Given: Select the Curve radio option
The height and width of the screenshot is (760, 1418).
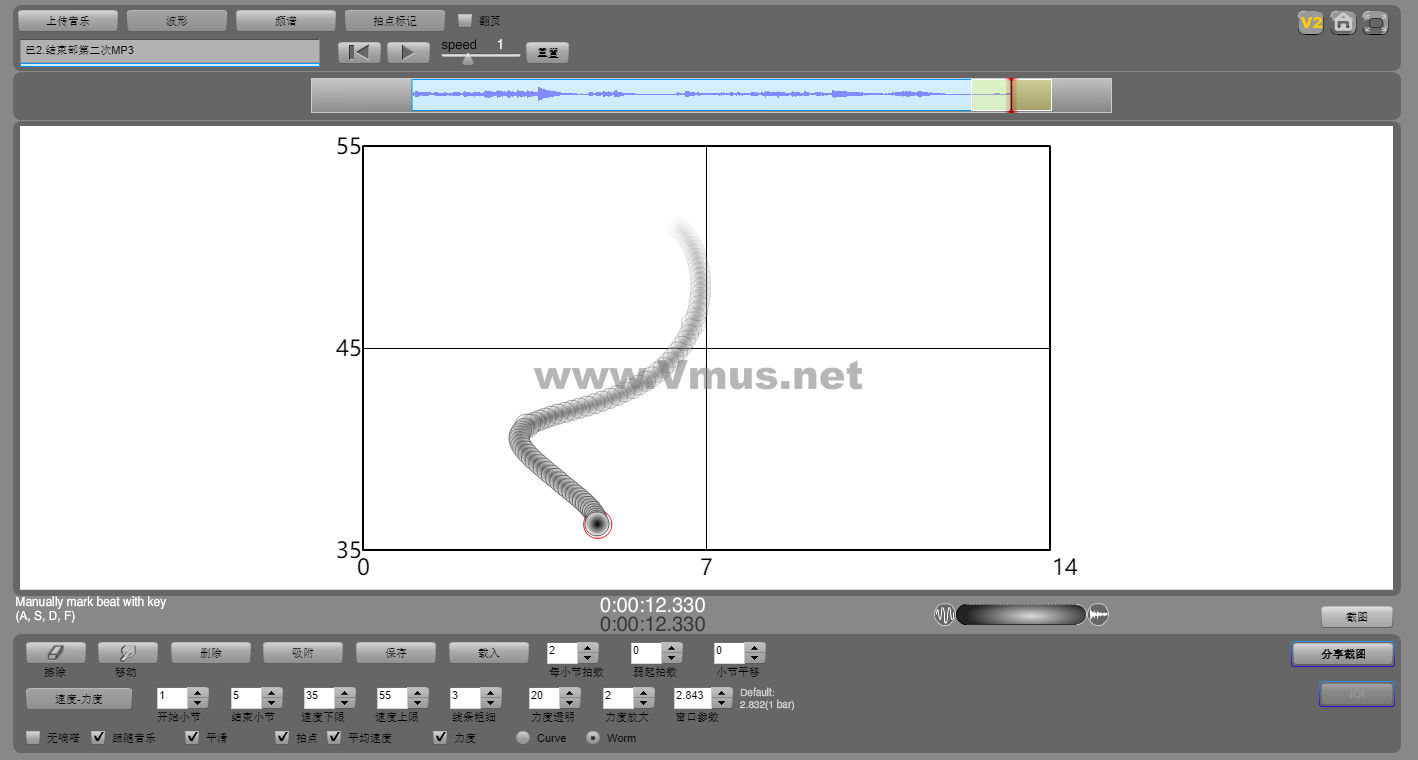Looking at the screenshot, I should pos(523,738).
